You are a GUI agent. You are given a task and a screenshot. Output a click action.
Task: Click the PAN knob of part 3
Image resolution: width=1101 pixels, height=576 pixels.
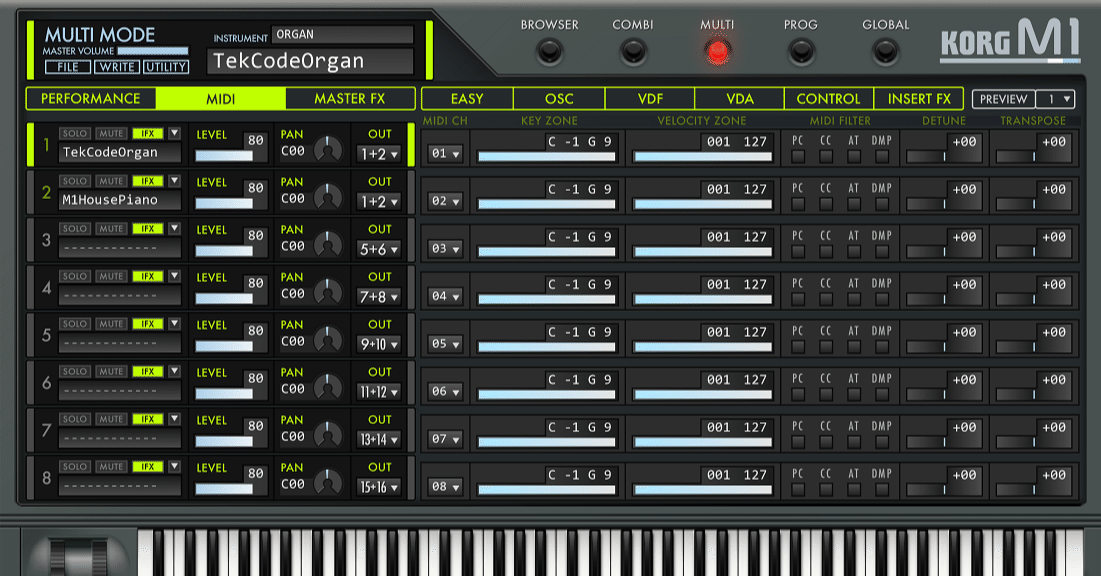[x=328, y=244]
